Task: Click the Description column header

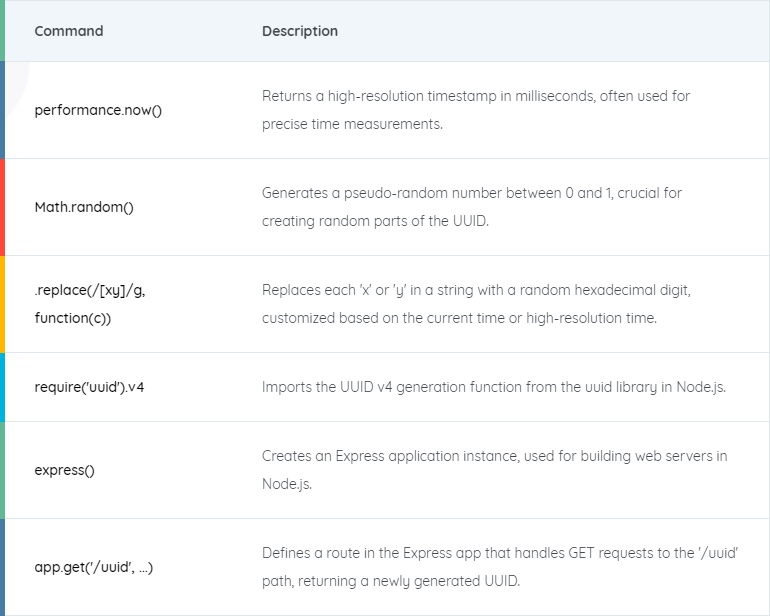Action: click(x=300, y=31)
